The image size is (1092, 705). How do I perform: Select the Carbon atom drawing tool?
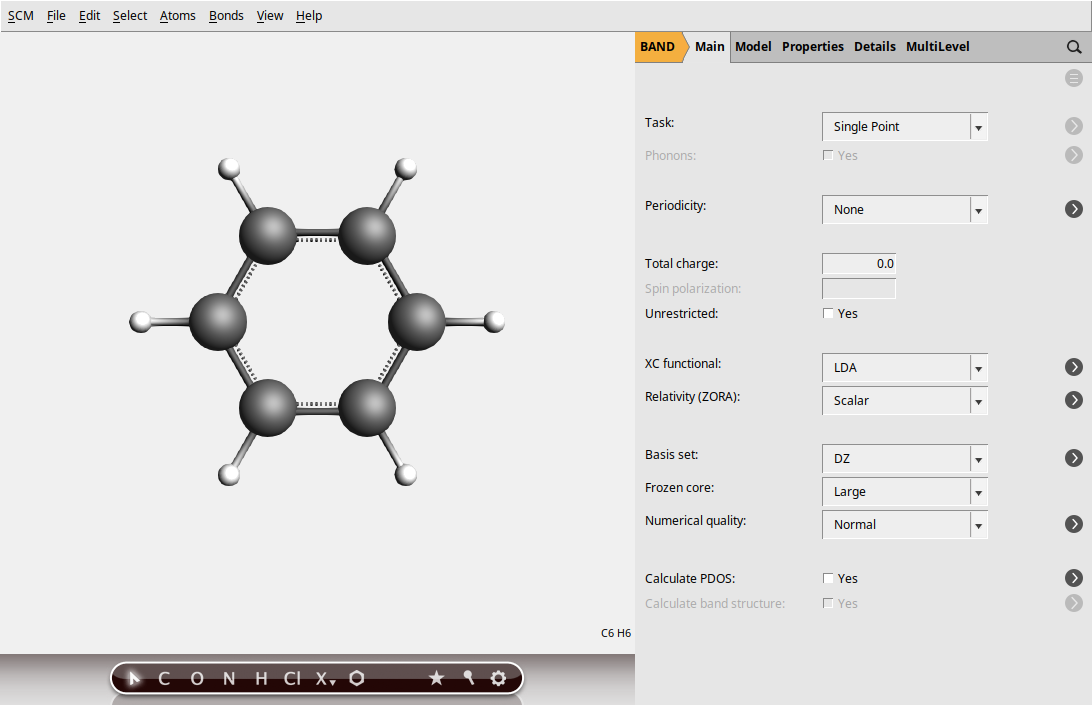163,678
